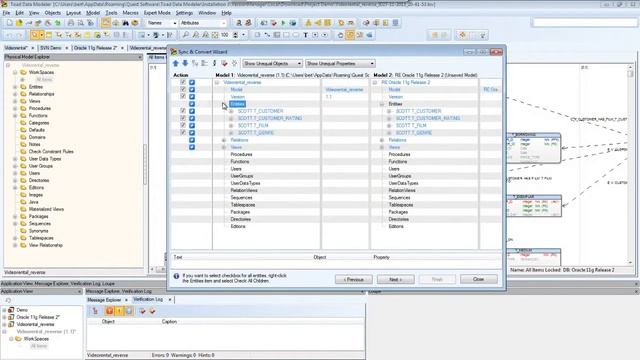Open the Macros menu

130,13
